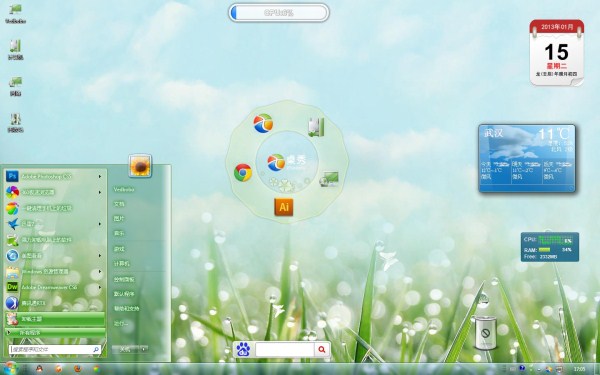Image resolution: width=600 pixels, height=375 pixels.
Task: Click the sunflower user picture in Start menu
Action: [140, 166]
